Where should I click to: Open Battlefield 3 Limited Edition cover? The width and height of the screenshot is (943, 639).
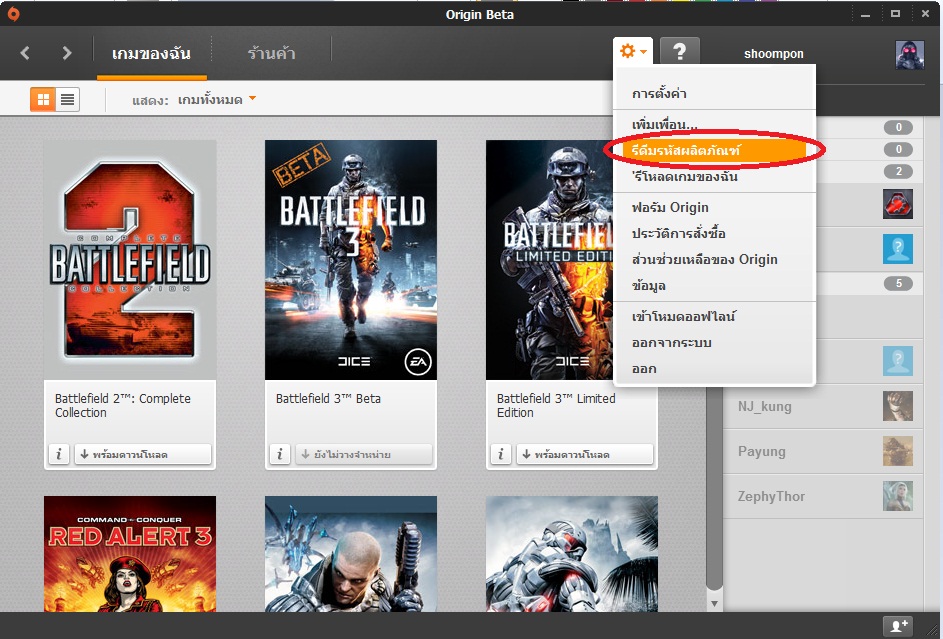click(x=550, y=260)
